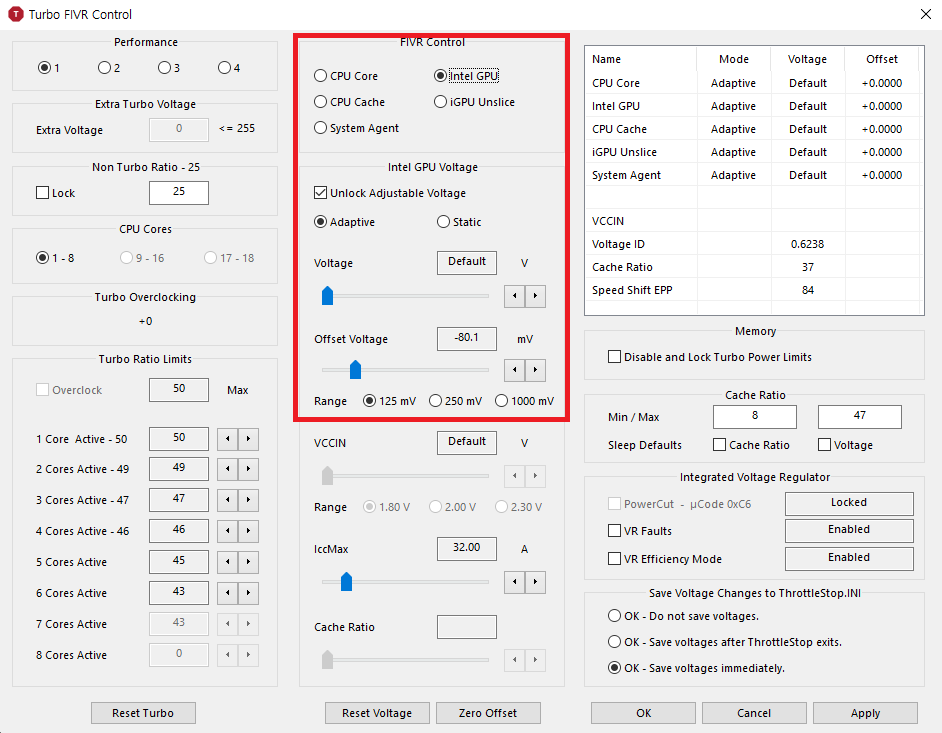Decrease Offset Voltage with left arrow
This screenshot has width=942, height=733.
514,370
